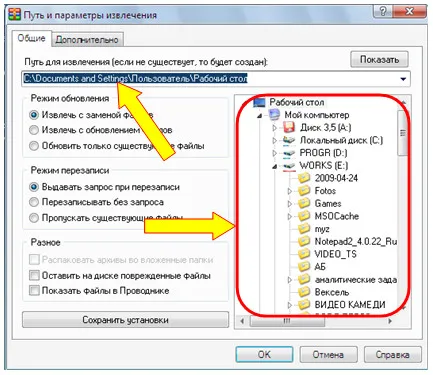Click the folder icon next to MSOCache
This screenshot has height=375, width=433.
coord(304,216)
